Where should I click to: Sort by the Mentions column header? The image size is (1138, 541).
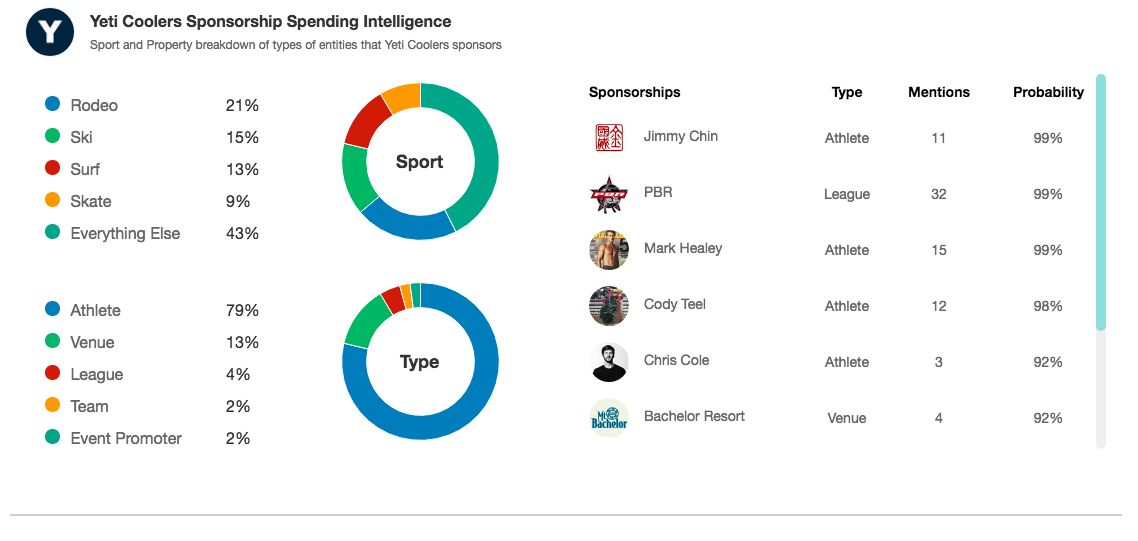click(938, 92)
